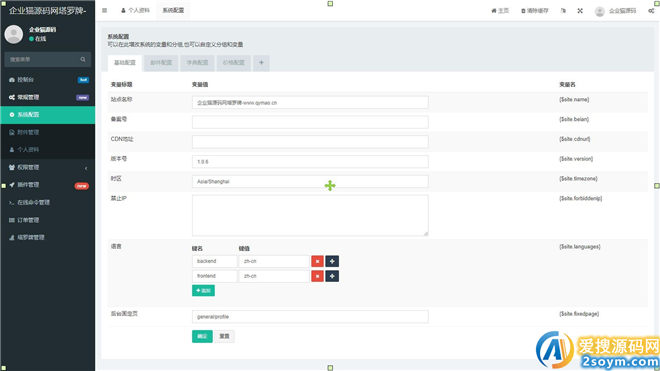The image size is (660, 371).
Task: Open 控制台 dashboard in the sidebar
Action: pos(48,80)
